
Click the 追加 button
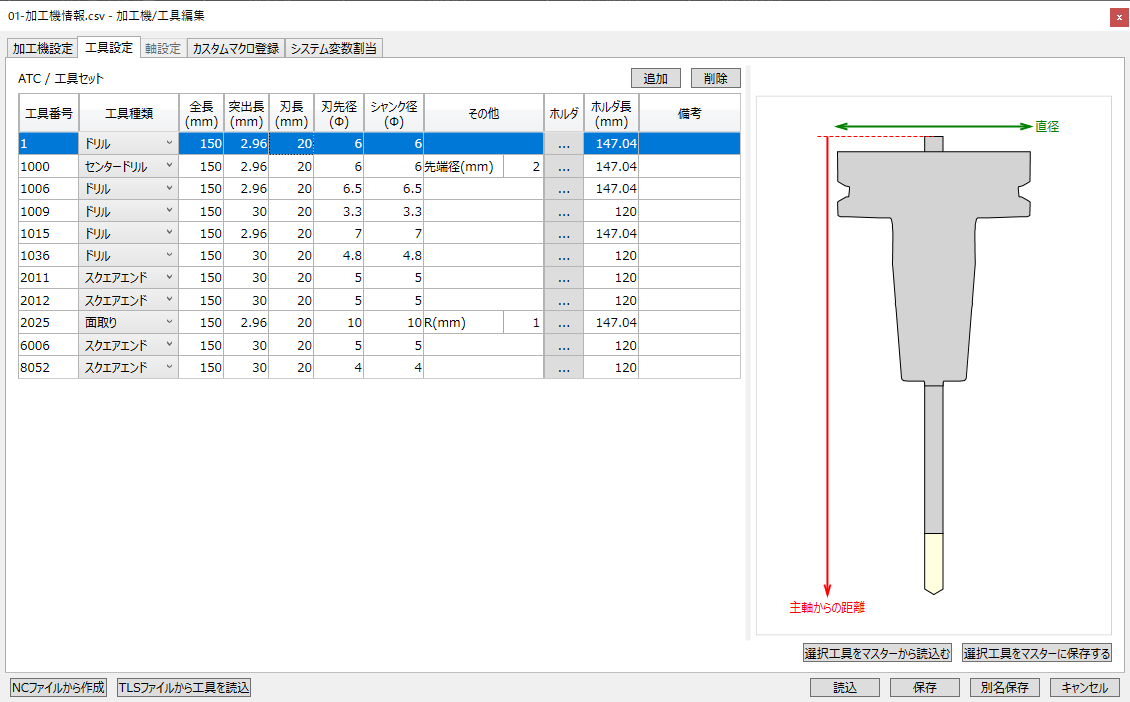656,79
